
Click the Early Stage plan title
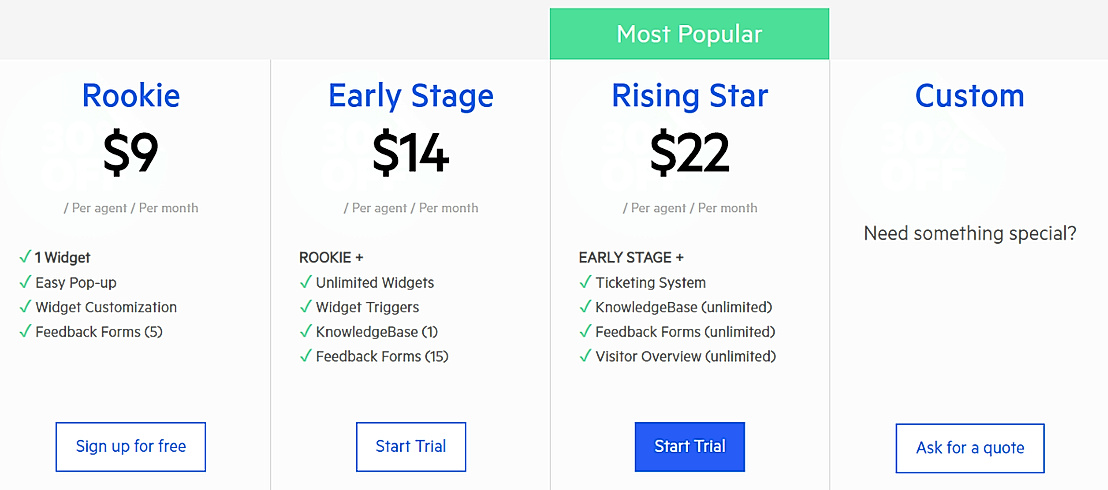point(411,96)
